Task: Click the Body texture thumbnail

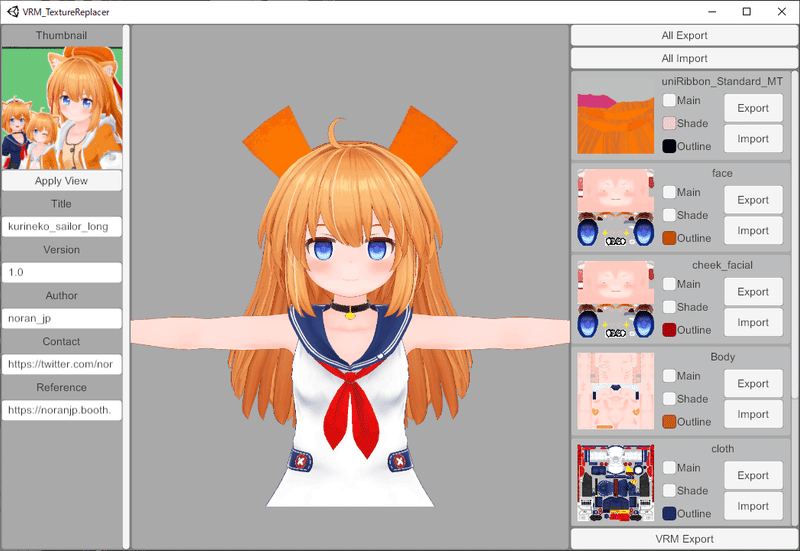Action: coord(615,391)
